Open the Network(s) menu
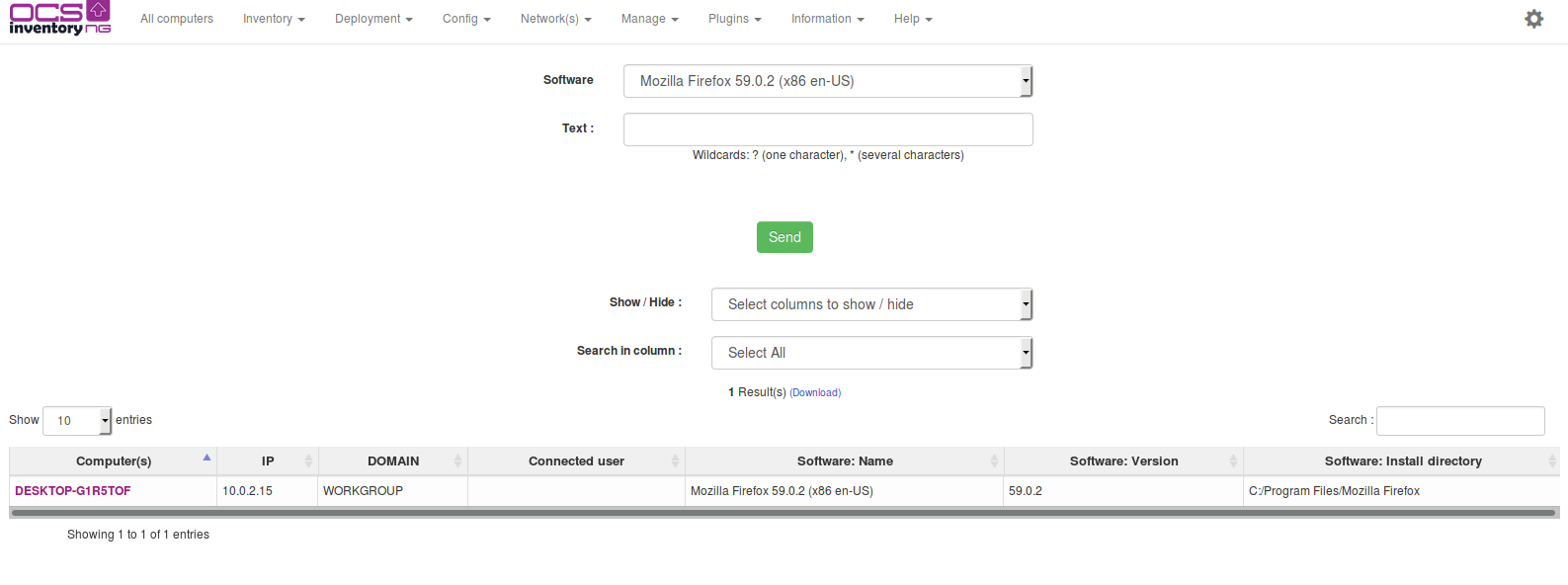Screen dimensions: 1568x585 coord(556,19)
